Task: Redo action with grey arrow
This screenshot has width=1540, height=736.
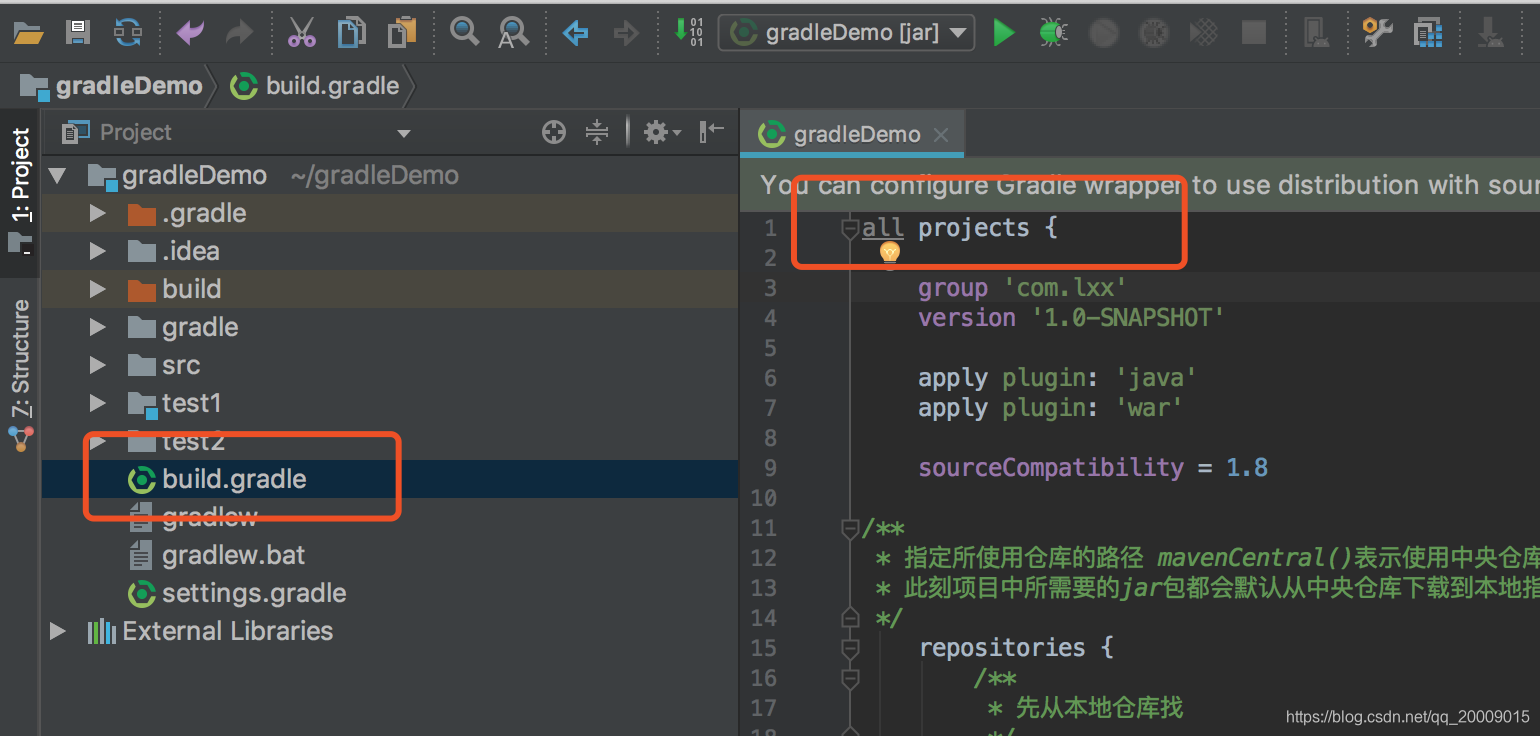Action: [x=239, y=33]
